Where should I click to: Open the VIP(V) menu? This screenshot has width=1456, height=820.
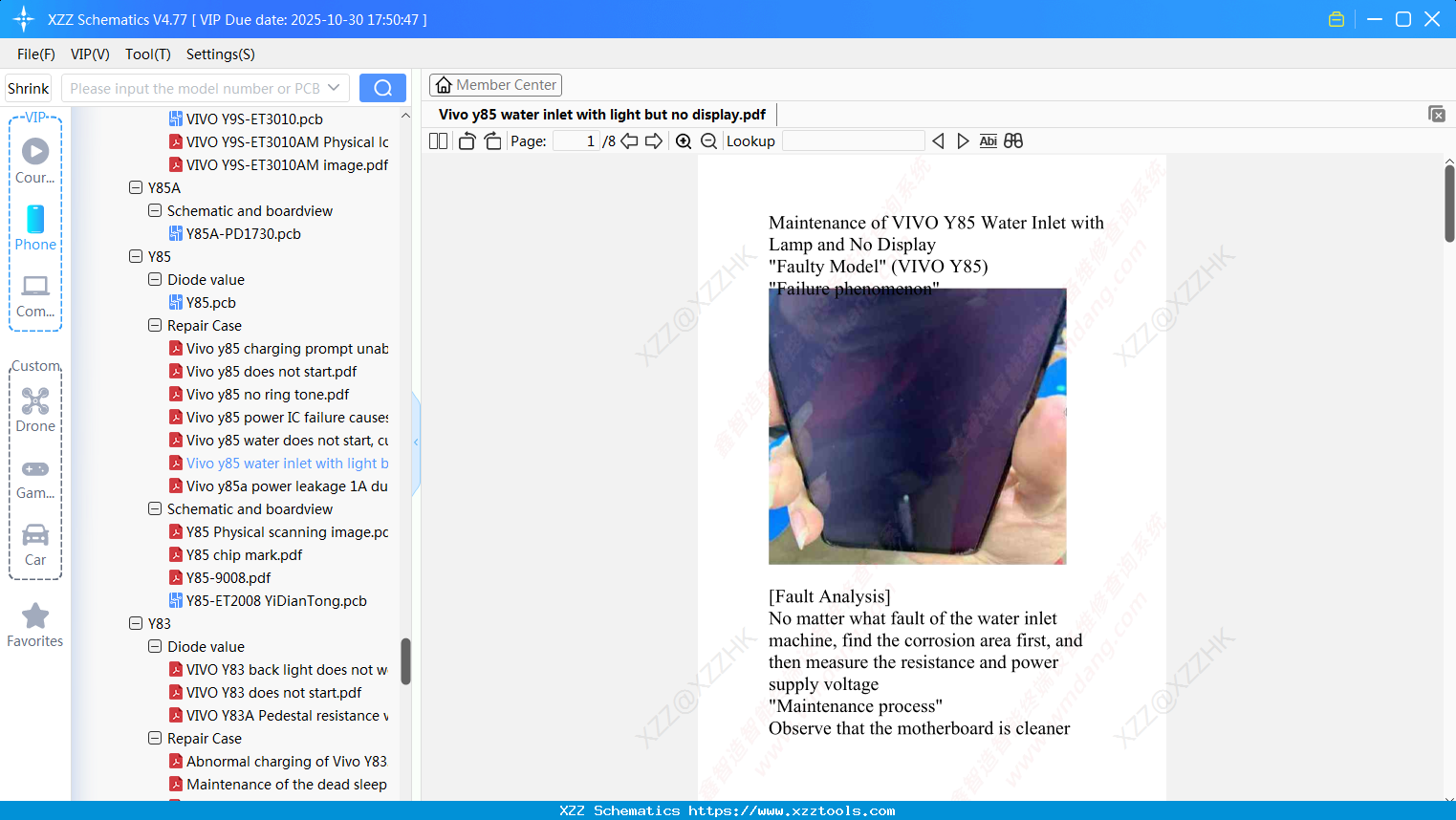(90, 54)
